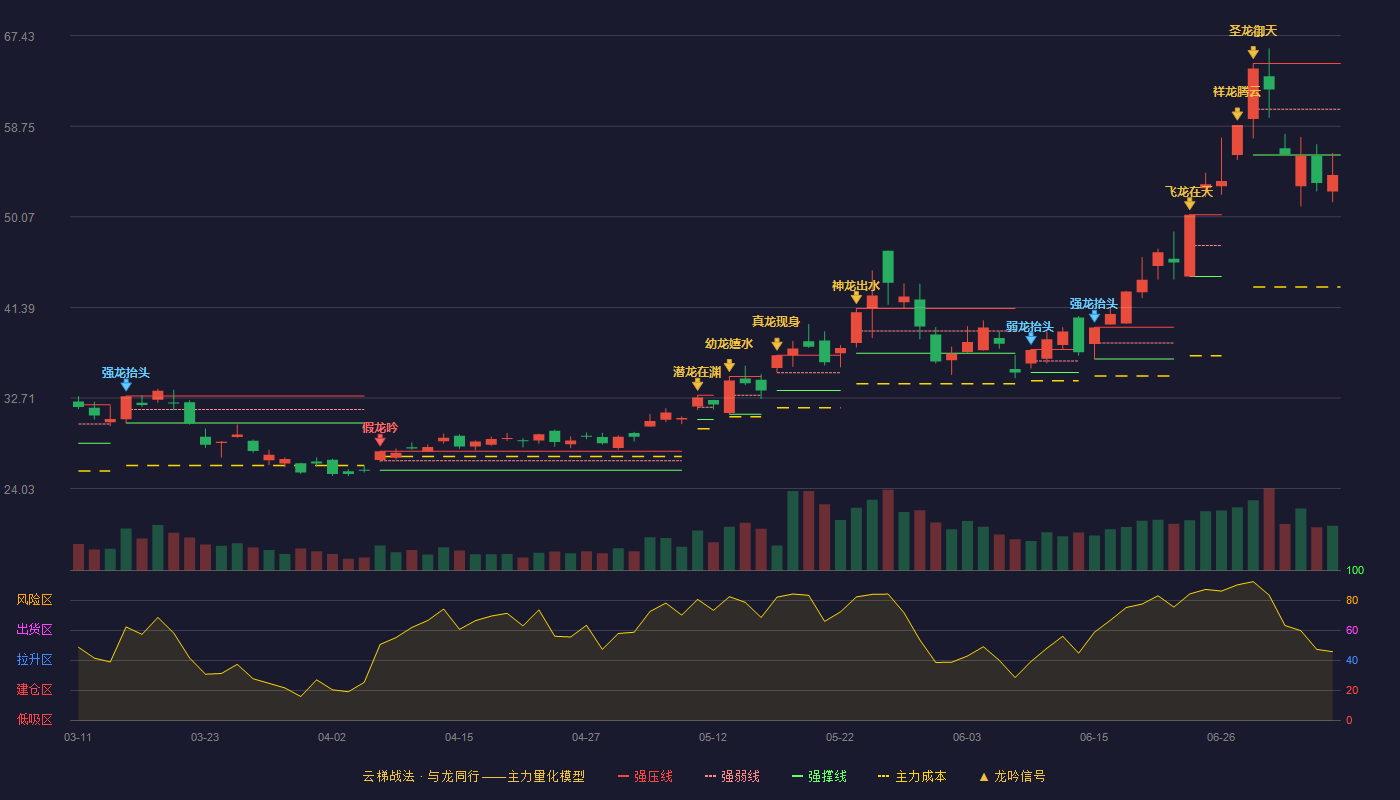Click the 04-15 date axis label
Screen dimensions: 1400x800
tap(459, 737)
